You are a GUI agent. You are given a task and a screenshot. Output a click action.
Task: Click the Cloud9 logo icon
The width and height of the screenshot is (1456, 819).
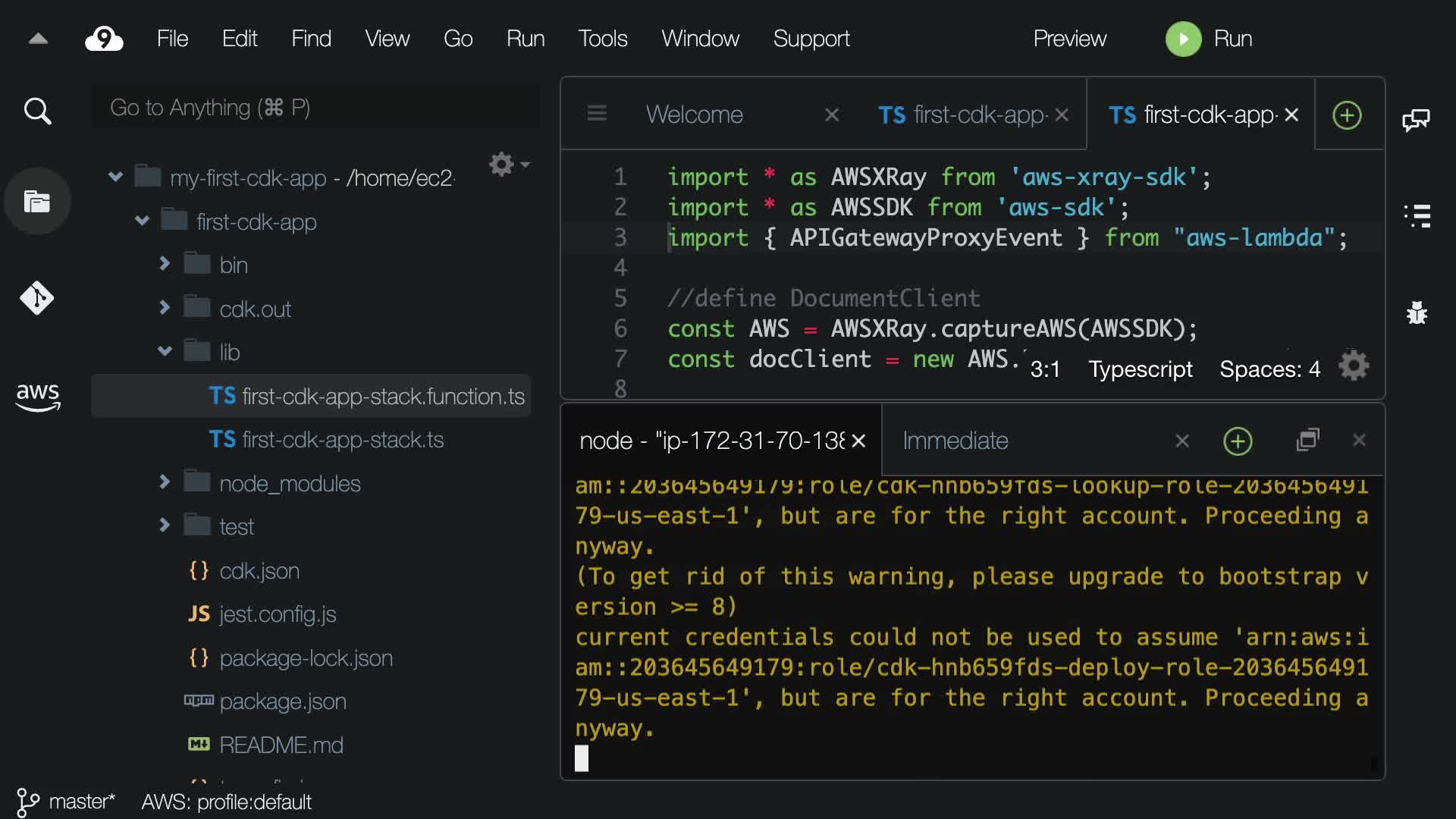104,39
